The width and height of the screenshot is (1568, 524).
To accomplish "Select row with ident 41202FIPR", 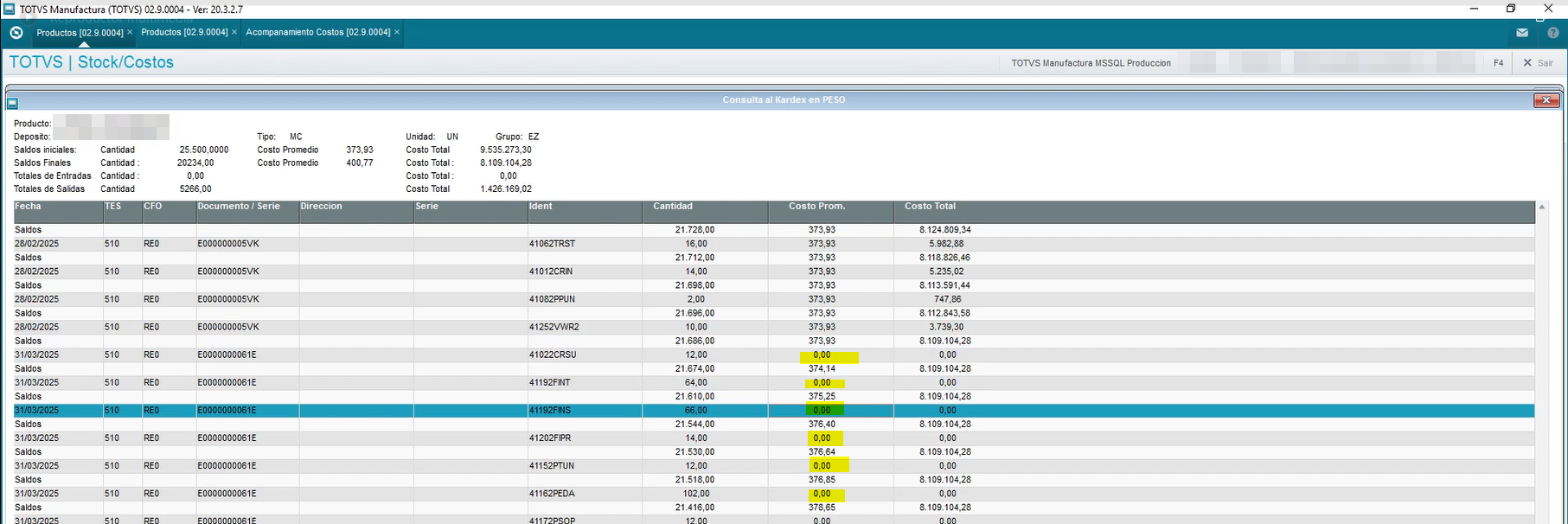I will tap(774, 438).
